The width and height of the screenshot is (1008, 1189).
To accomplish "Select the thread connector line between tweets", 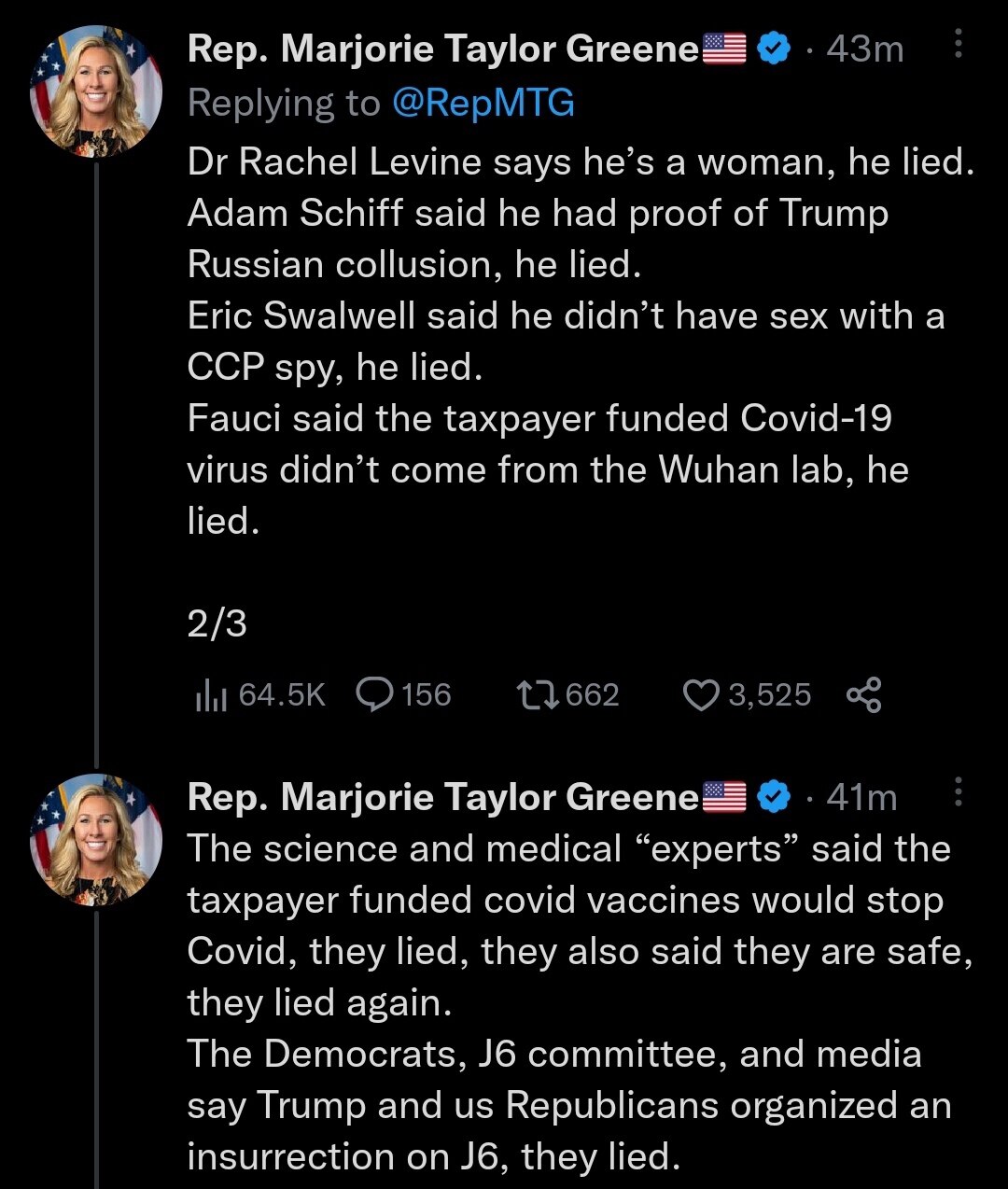I will pyautogui.click(x=93, y=467).
